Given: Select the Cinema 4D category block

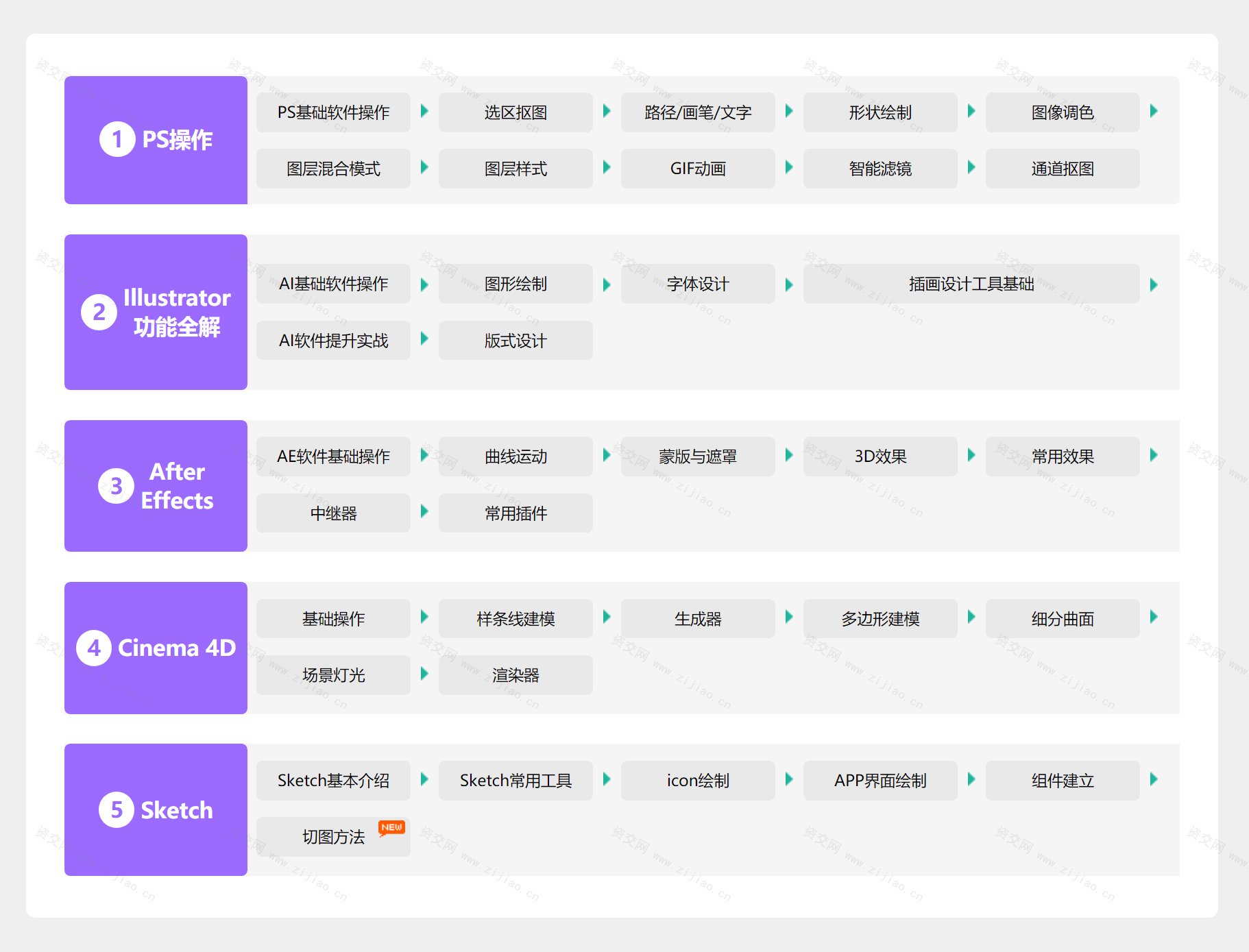Looking at the screenshot, I should pyautogui.click(x=156, y=648).
